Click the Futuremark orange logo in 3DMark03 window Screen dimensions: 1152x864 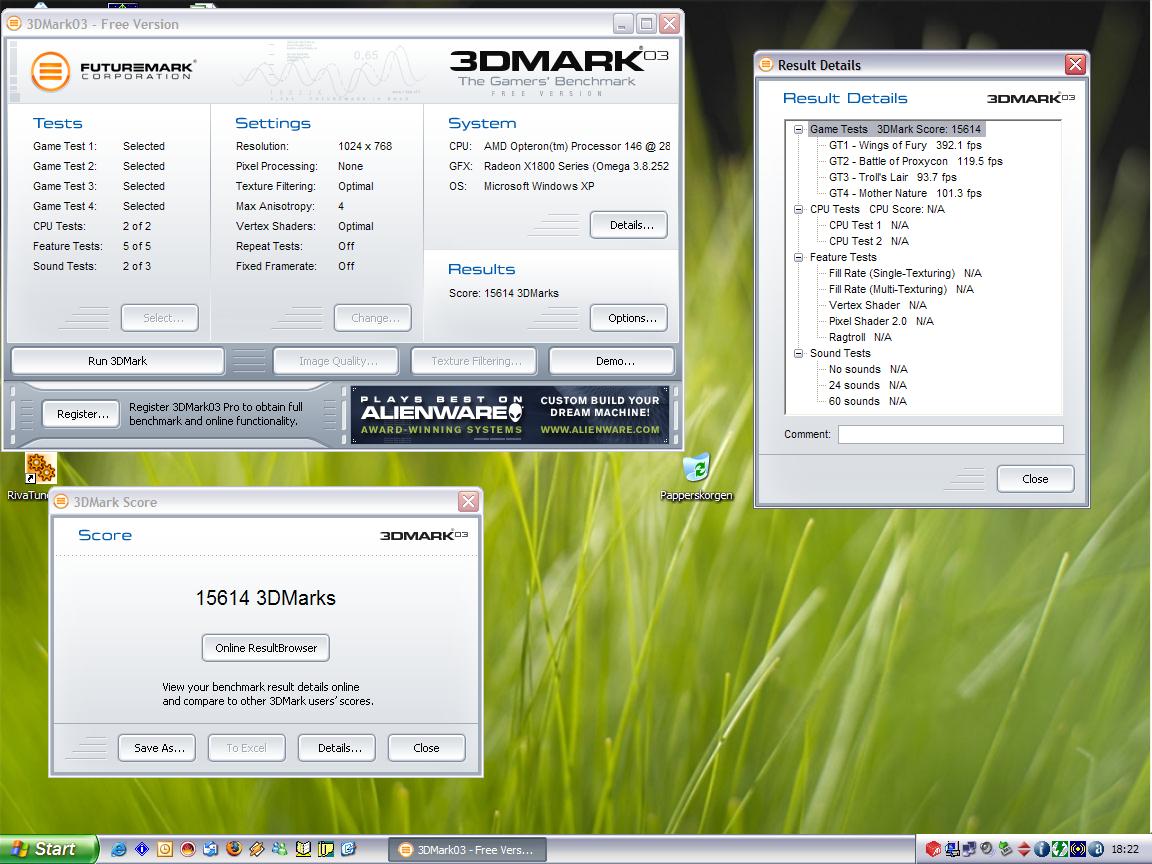tap(50, 71)
